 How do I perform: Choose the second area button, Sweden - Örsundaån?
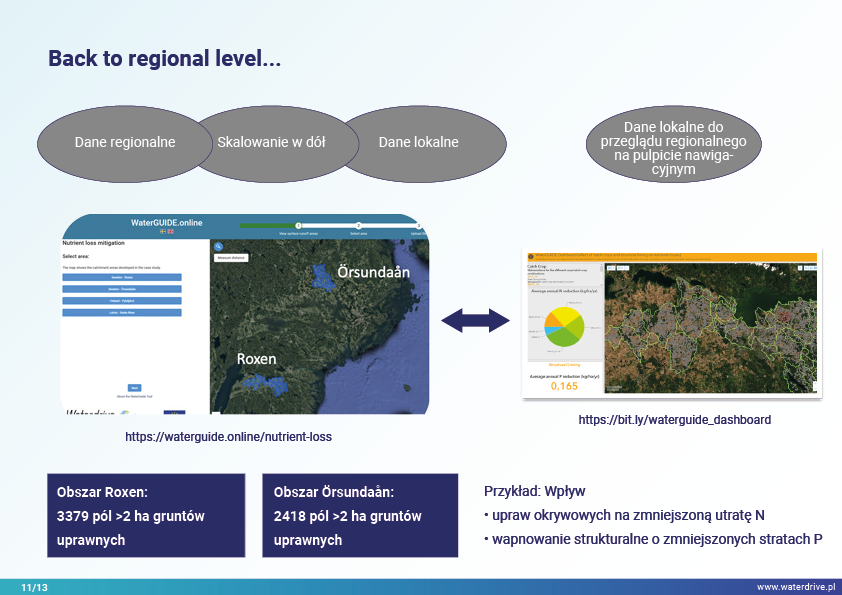pos(122,289)
